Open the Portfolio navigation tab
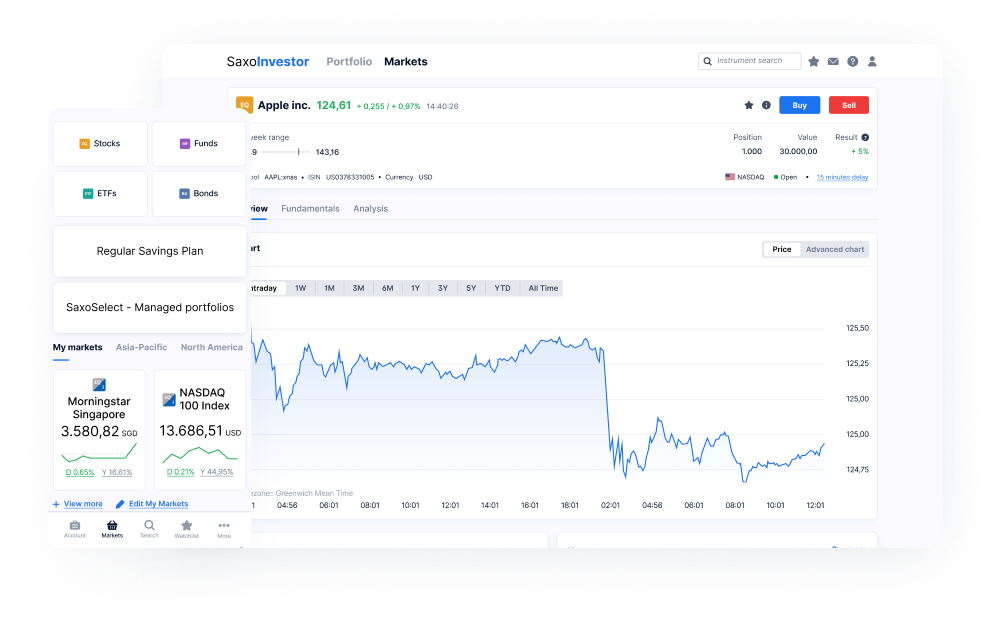 pos(349,62)
